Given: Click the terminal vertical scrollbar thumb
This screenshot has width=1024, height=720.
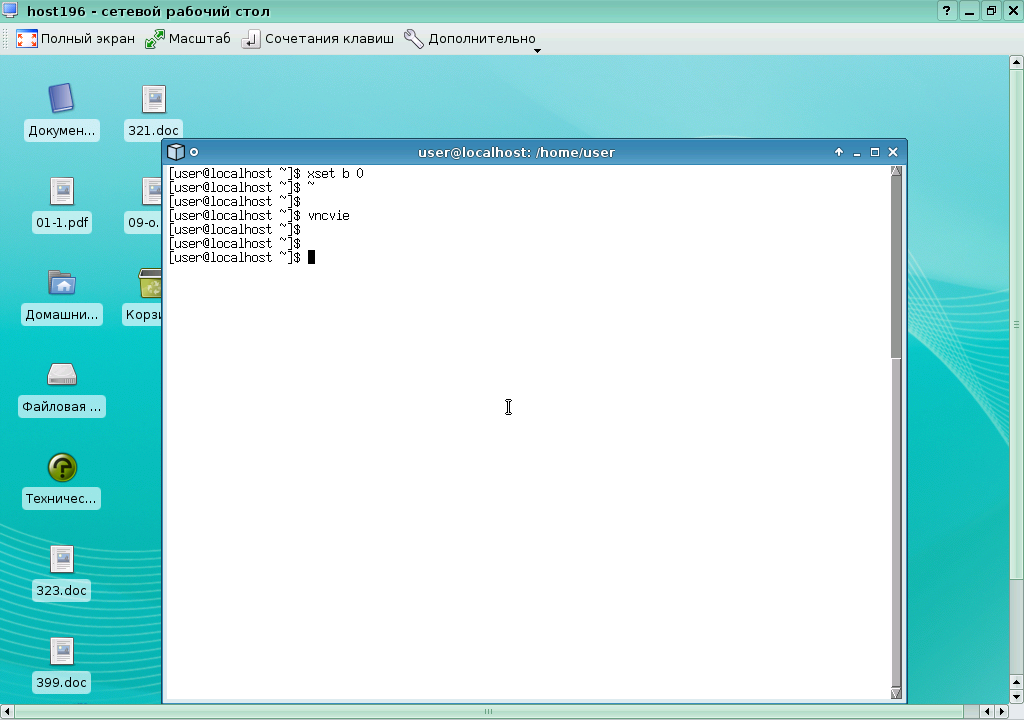Looking at the screenshot, I should tap(896, 265).
